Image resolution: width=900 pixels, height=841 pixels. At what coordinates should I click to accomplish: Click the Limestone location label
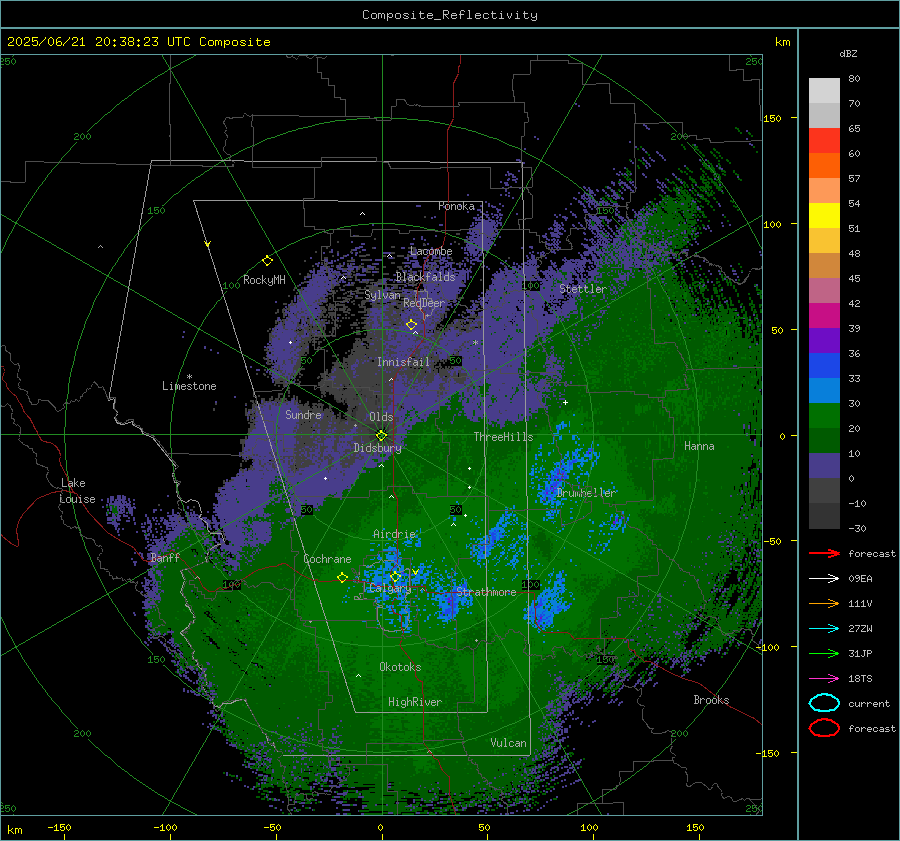(x=189, y=386)
